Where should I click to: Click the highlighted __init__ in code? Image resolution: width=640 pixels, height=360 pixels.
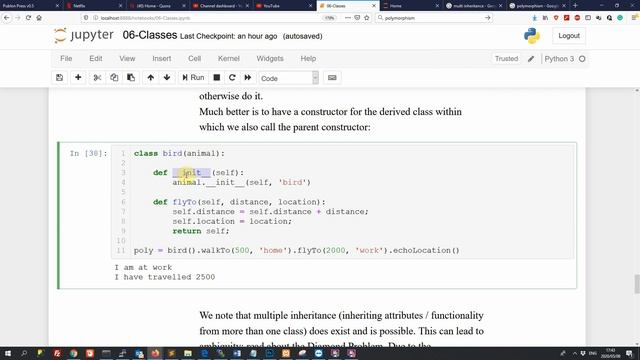pos(191,173)
